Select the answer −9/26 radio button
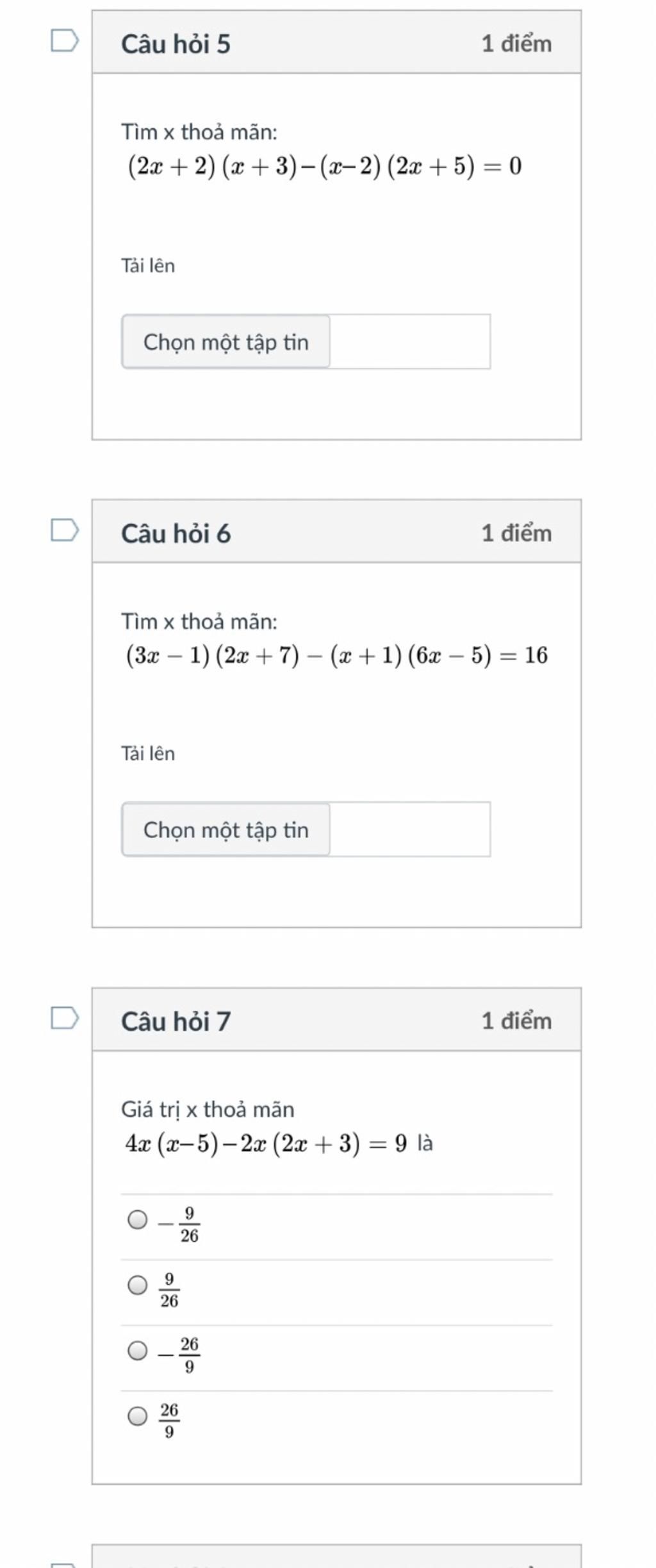The width and height of the screenshot is (656, 1568). point(137,1219)
